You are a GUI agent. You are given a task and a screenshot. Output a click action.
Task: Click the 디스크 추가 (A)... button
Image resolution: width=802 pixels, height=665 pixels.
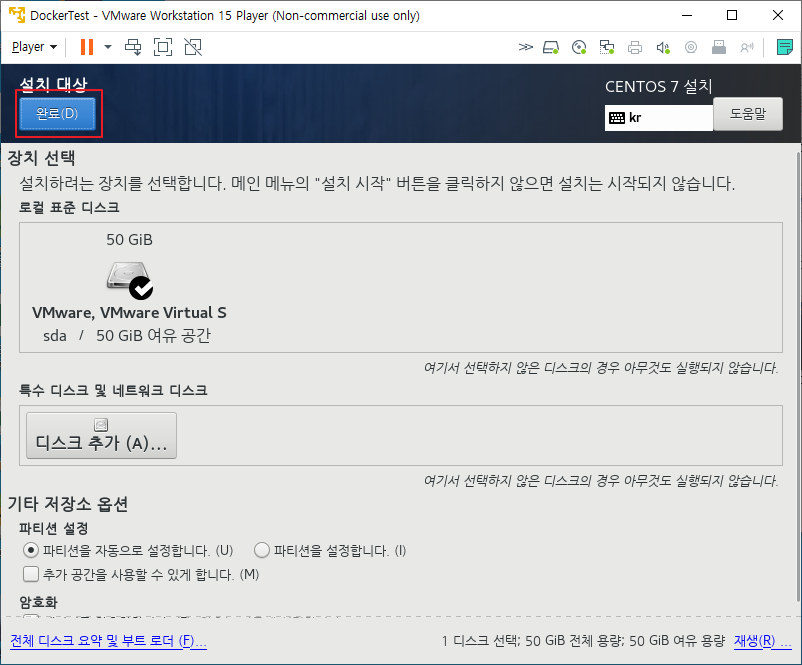[101, 435]
